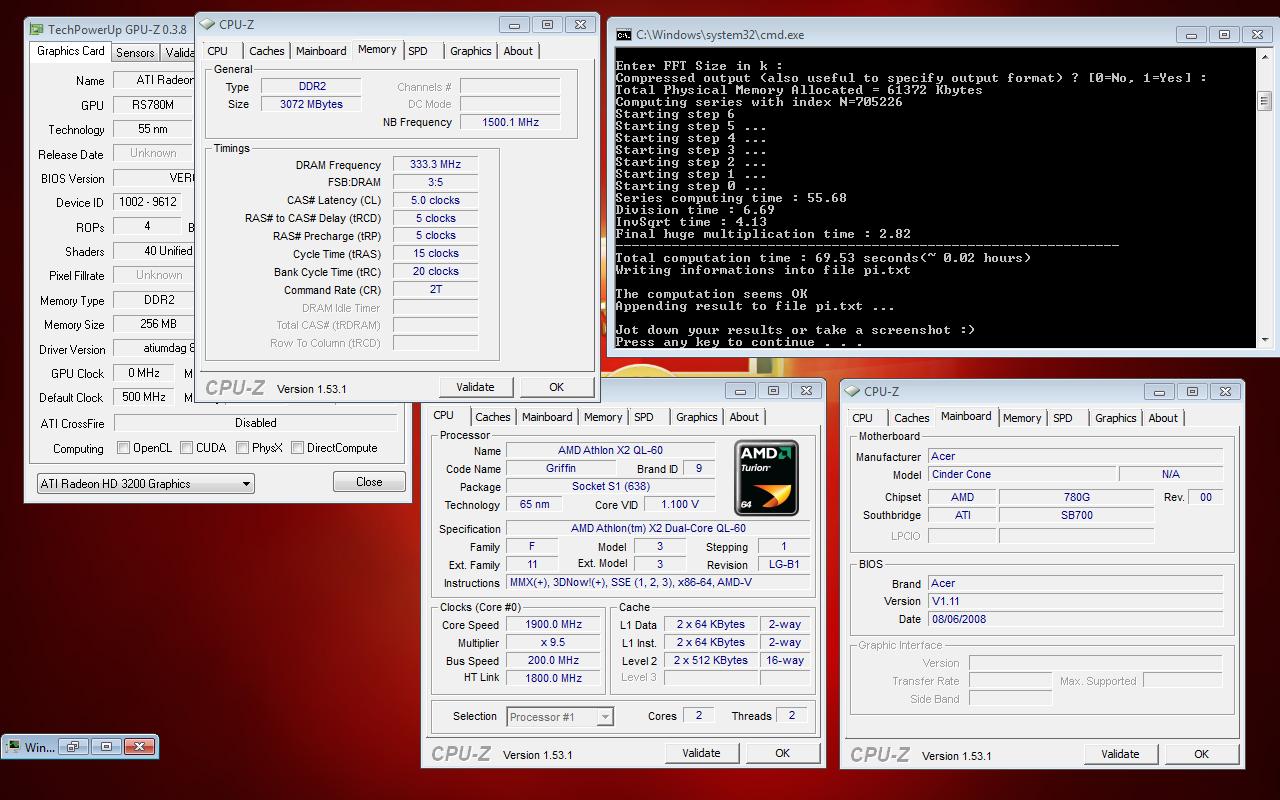The image size is (1280, 800).
Task: Click the minimized Win... window icon
Action: [x=14, y=747]
